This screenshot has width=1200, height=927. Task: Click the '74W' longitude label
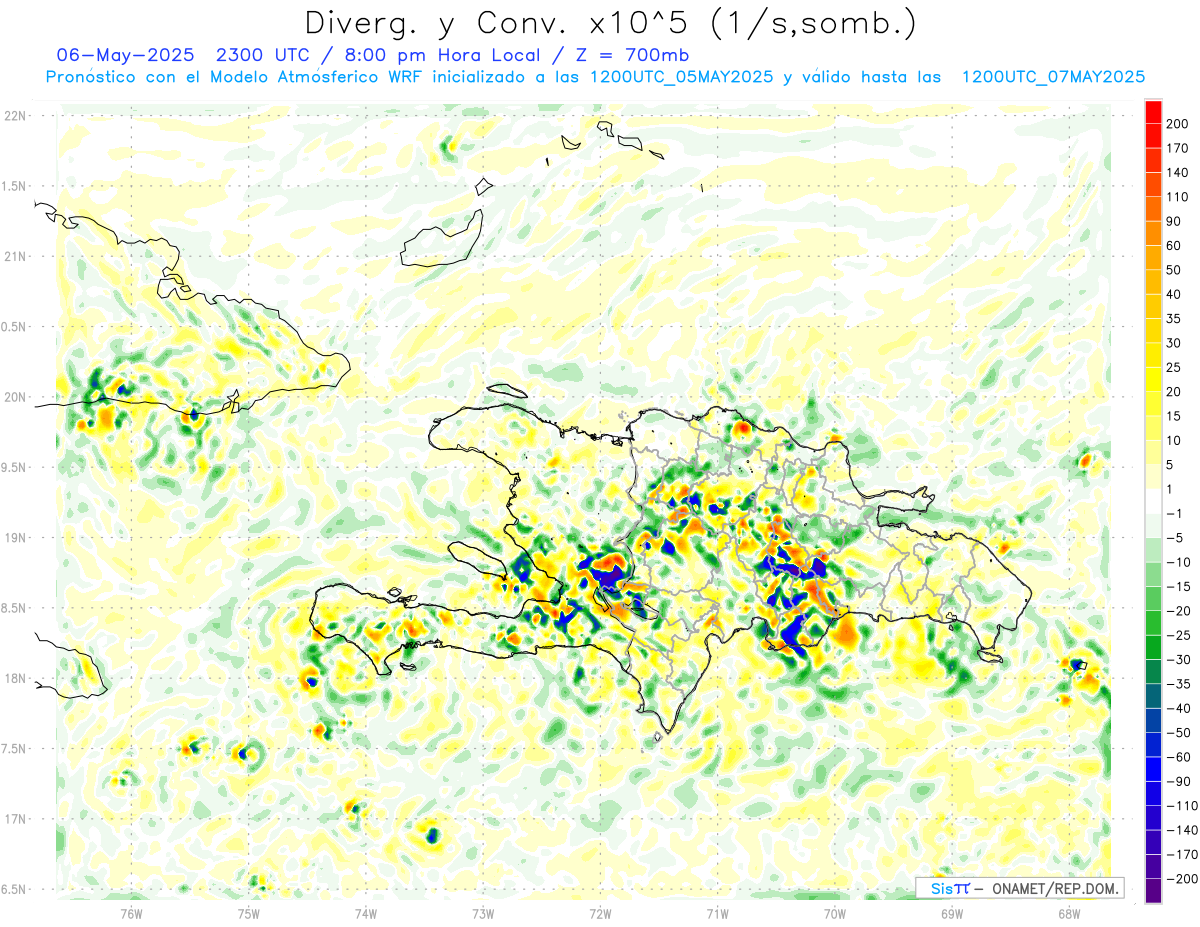point(366,912)
